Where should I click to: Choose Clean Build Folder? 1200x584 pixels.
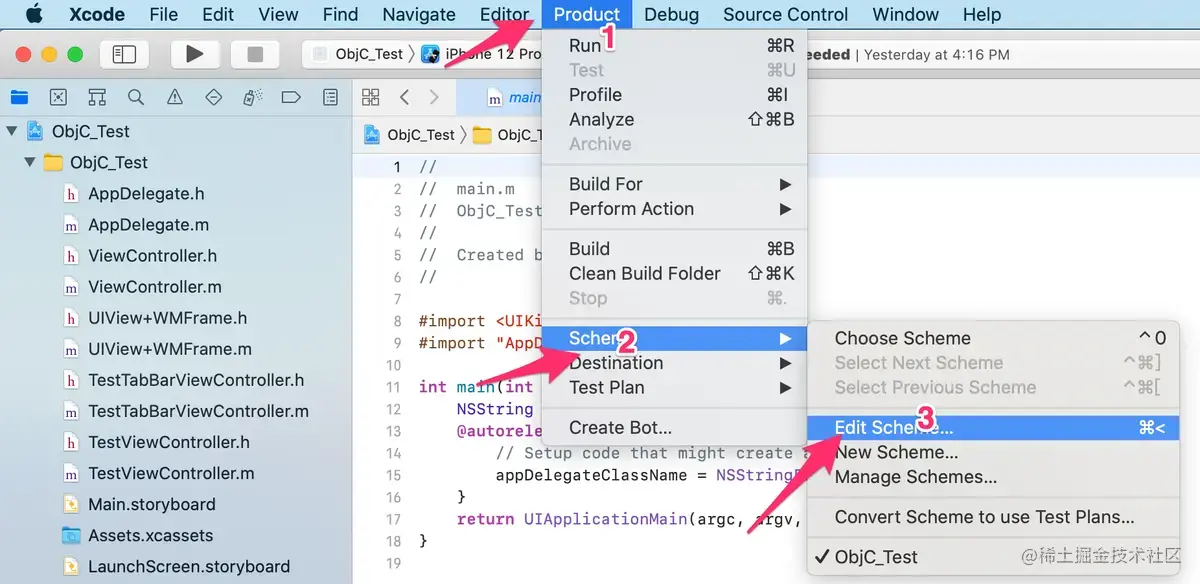pyautogui.click(x=674, y=273)
